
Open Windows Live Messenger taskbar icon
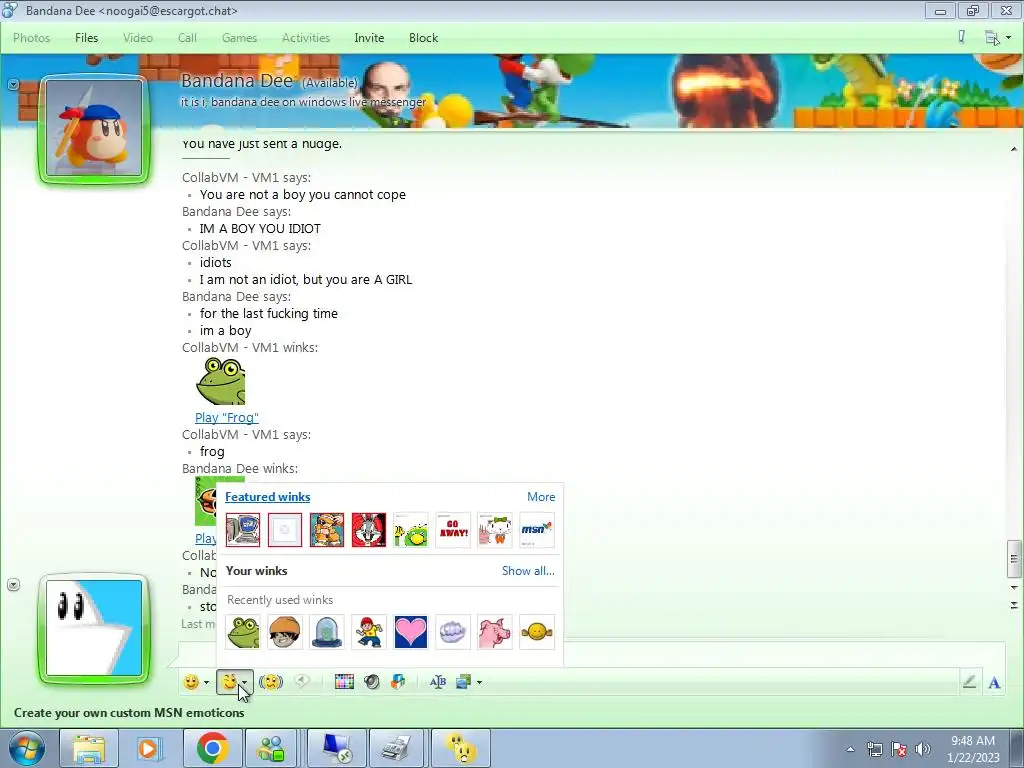(272, 748)
